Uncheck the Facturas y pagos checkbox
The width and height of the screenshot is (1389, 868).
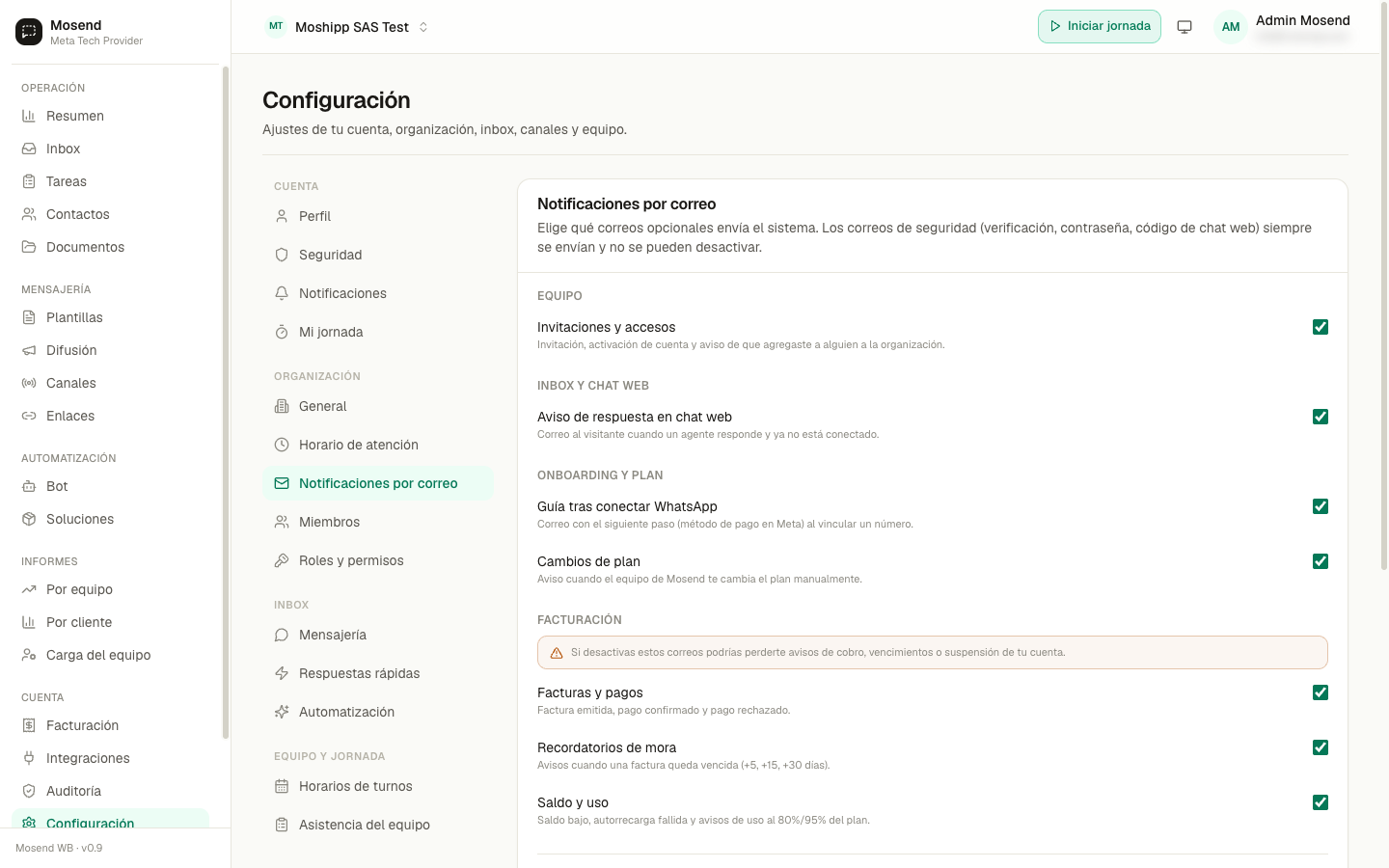pyautogui.click(x=1321, y=692)
